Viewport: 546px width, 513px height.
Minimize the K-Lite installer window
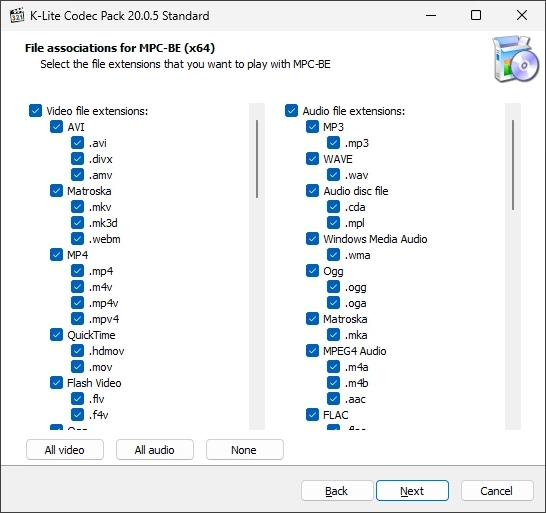[431, 16]
